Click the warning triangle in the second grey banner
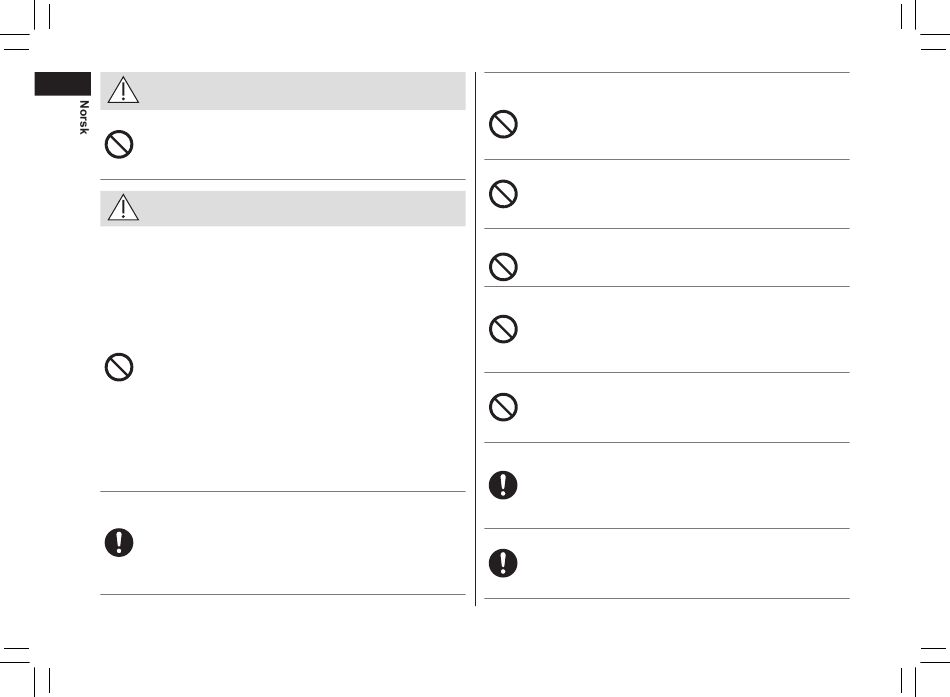950x697 pixels. click(123, 207)
